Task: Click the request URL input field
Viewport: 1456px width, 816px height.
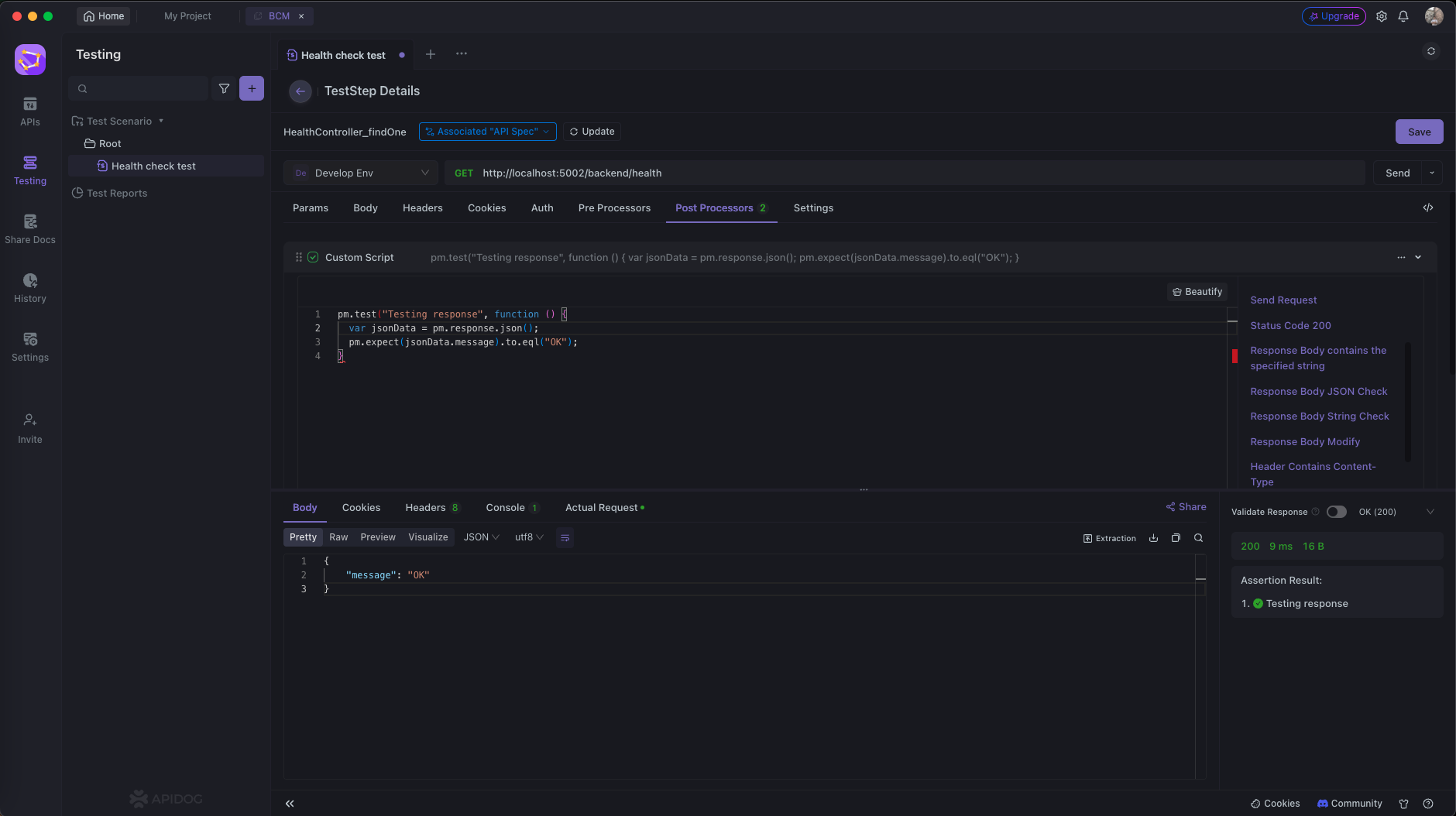Action: [x=905, y=173]
